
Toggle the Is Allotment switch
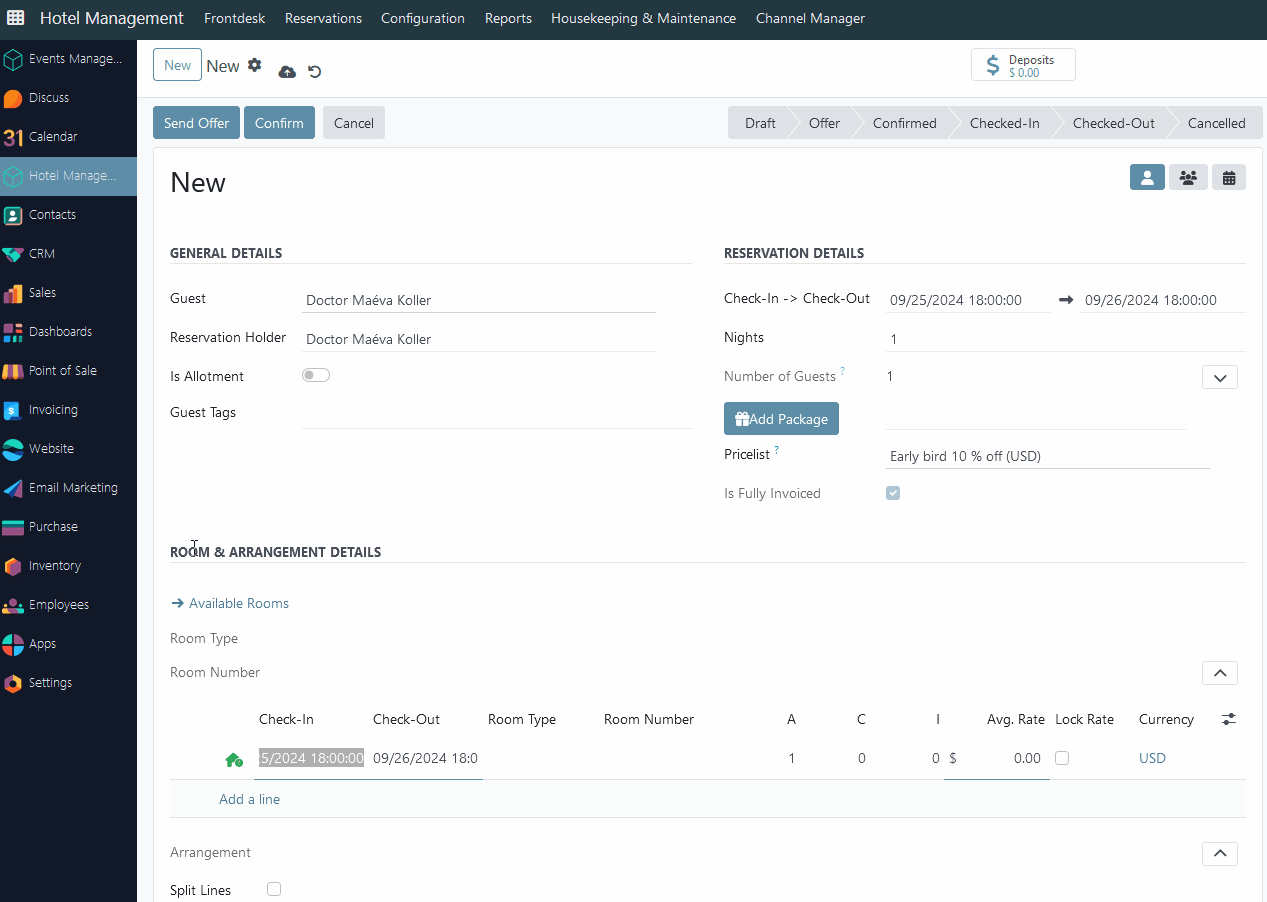click(x=316, y=375)
